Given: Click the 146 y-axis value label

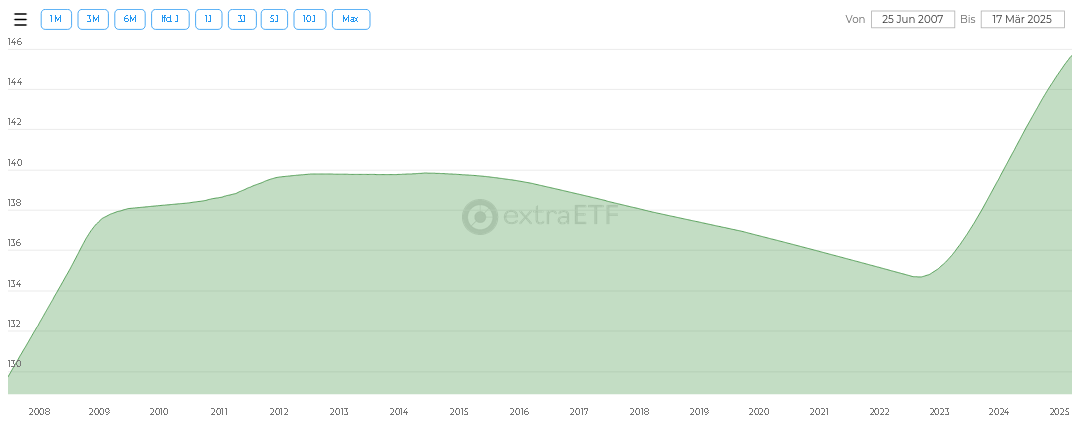Looking at the screenshot, I should coord(15,42).
